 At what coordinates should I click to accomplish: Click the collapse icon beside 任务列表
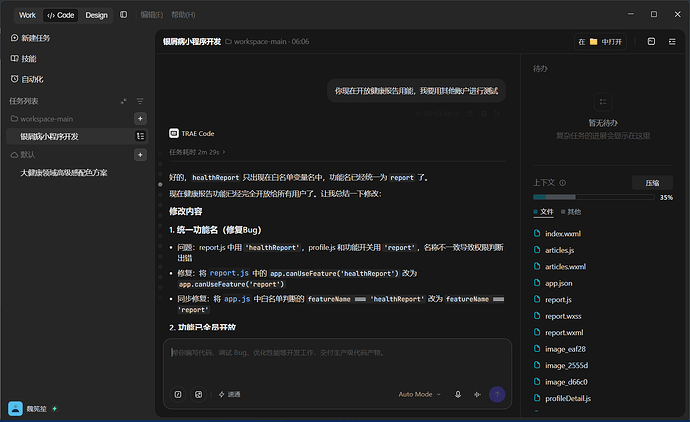[124, 101]
